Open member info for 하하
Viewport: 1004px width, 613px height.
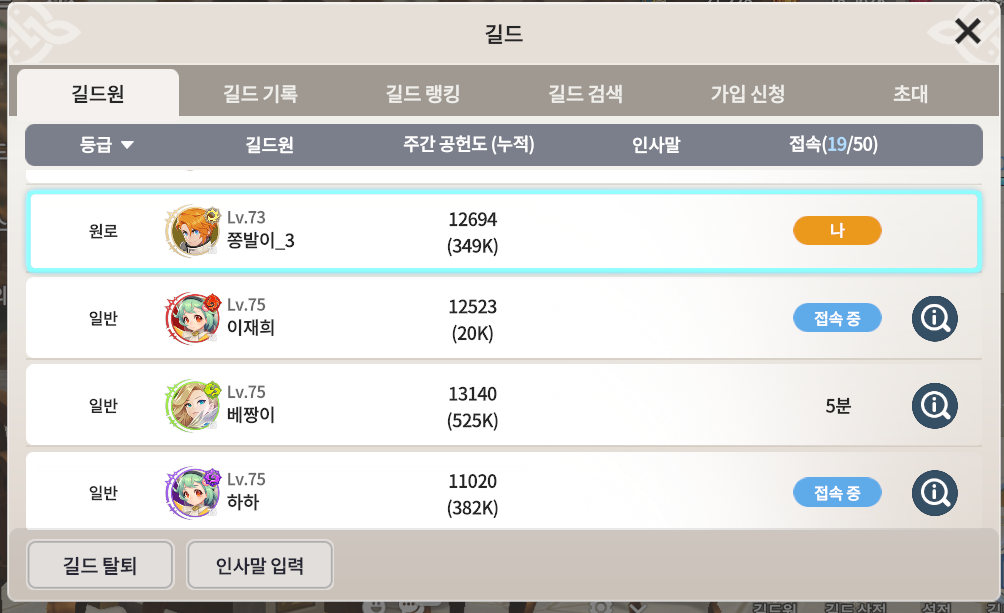(x=935, y=493)
